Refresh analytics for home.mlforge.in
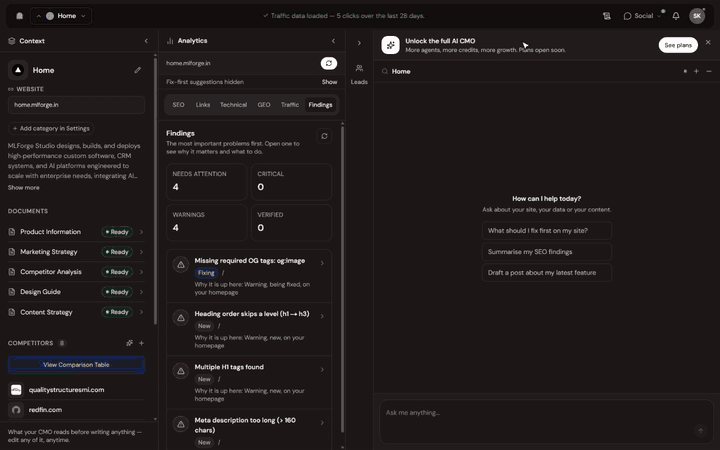This screenshot has width=720, height=450. tap(329, 63)
